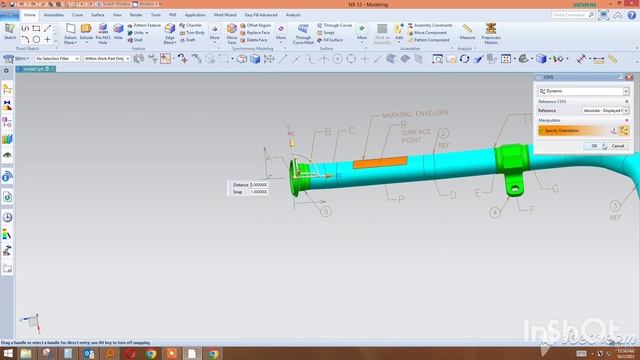Screen dimensions: 640x360
Task: Click Pattern Feature command
Action: point(144,25)
